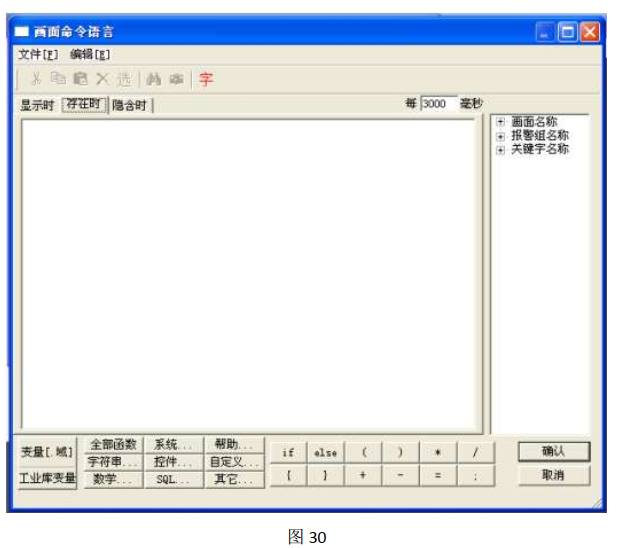Switch to the 隐含时 tab
Screen dimensions: 627x548
pyautogui.click(x=131, y=104)
